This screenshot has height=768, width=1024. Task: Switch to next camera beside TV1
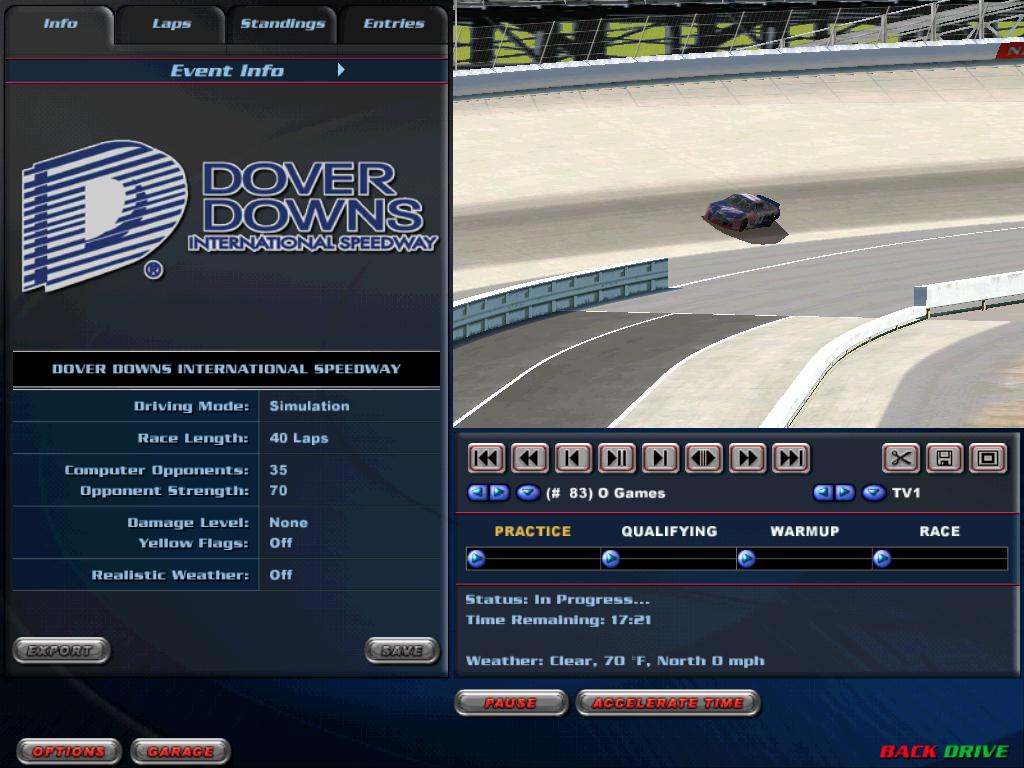(x=844, y=492)
